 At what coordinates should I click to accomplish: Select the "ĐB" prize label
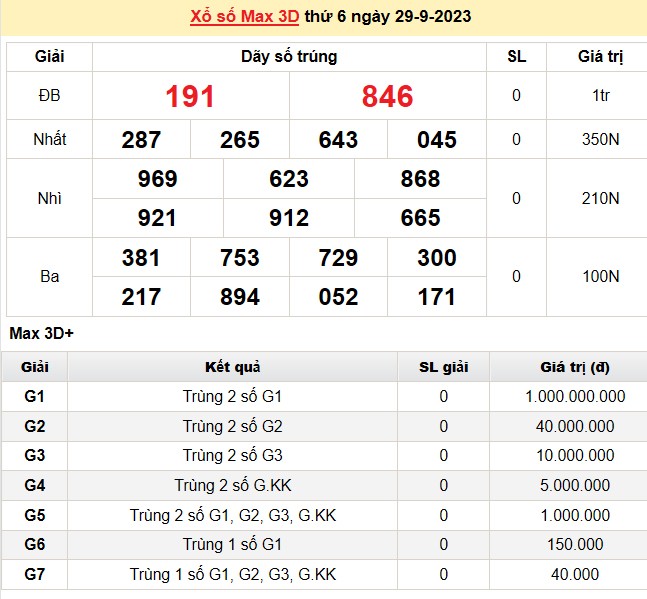pos(49,96)
